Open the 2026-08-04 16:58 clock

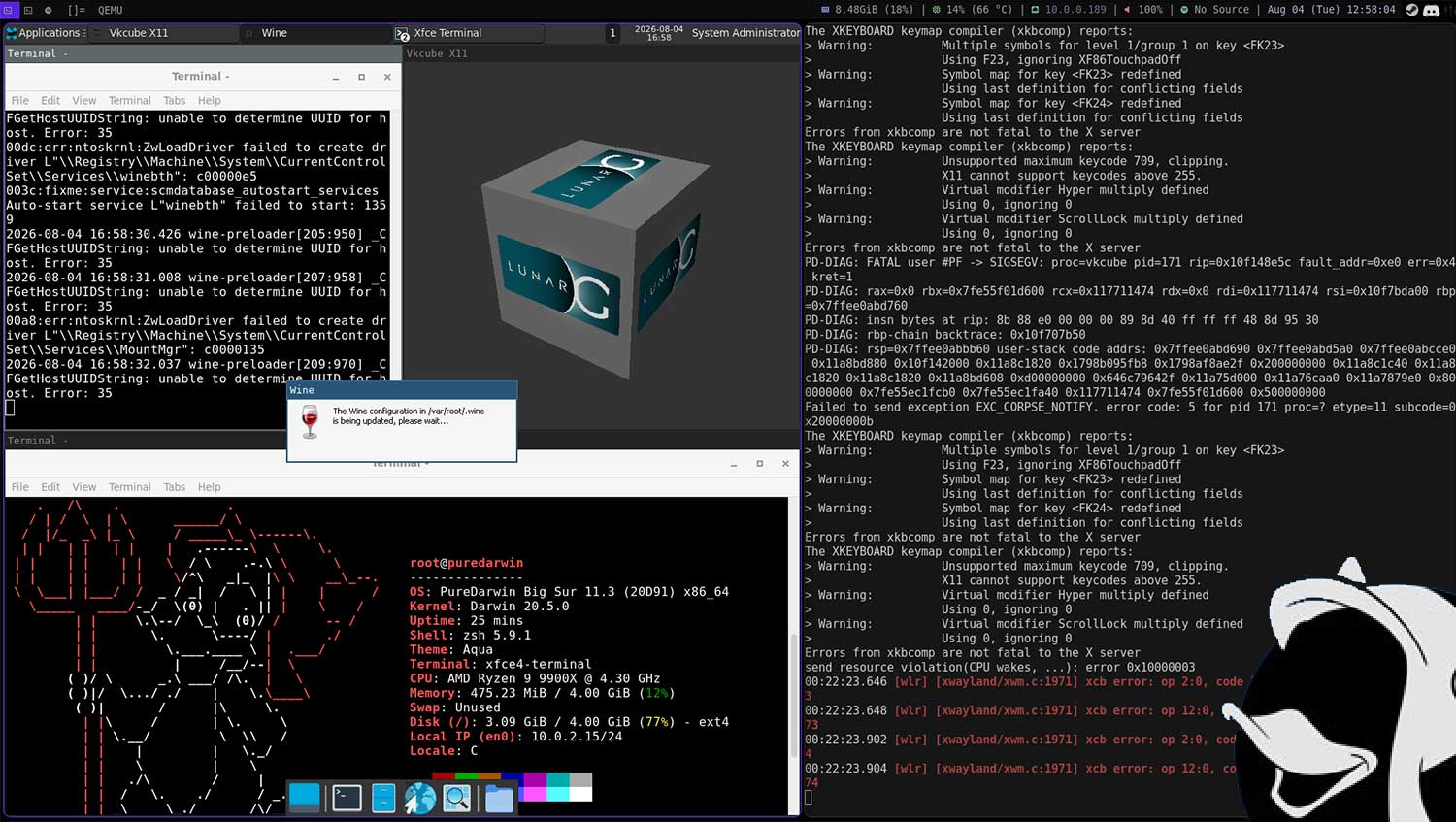click(x=659, y=33)
